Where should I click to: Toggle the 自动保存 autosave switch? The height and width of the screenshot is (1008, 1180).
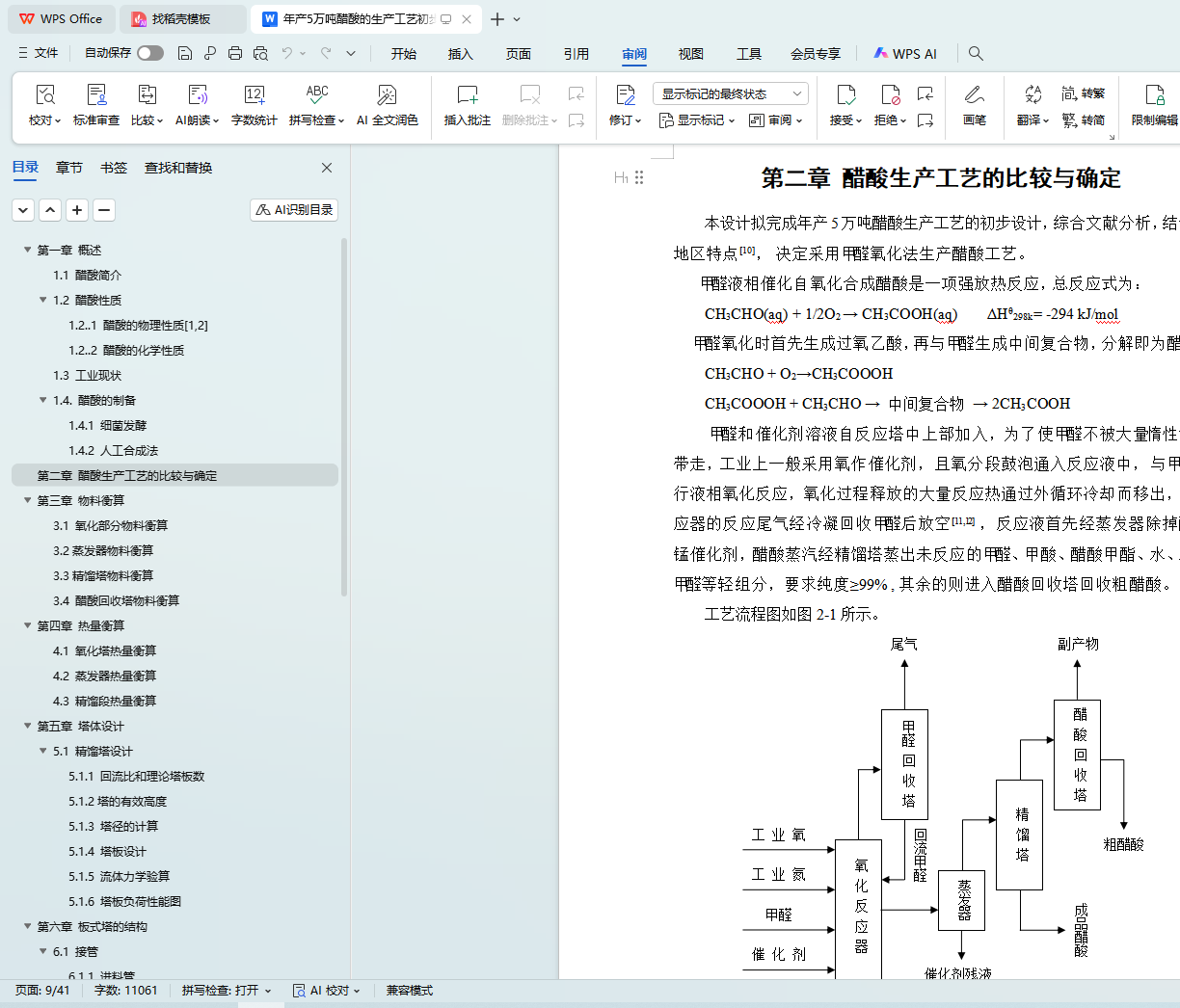click(149, 53)
